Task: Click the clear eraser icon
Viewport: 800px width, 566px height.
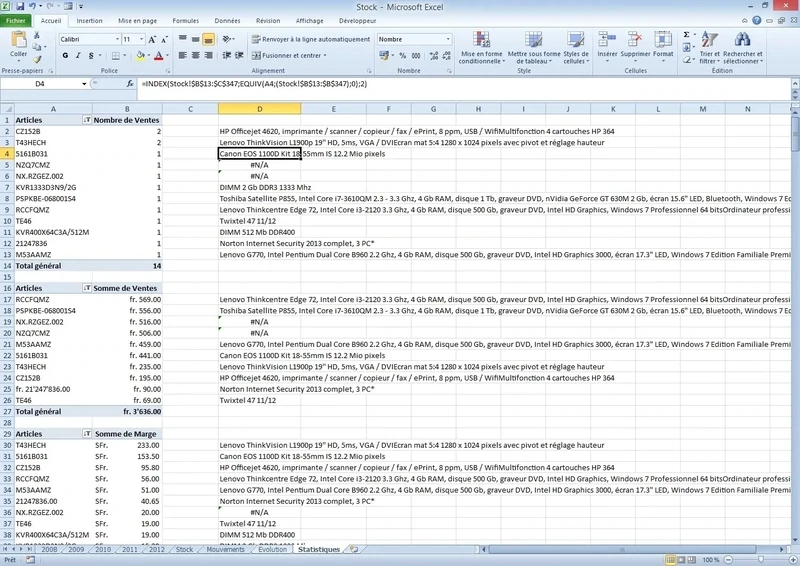Action: (686, 60)
